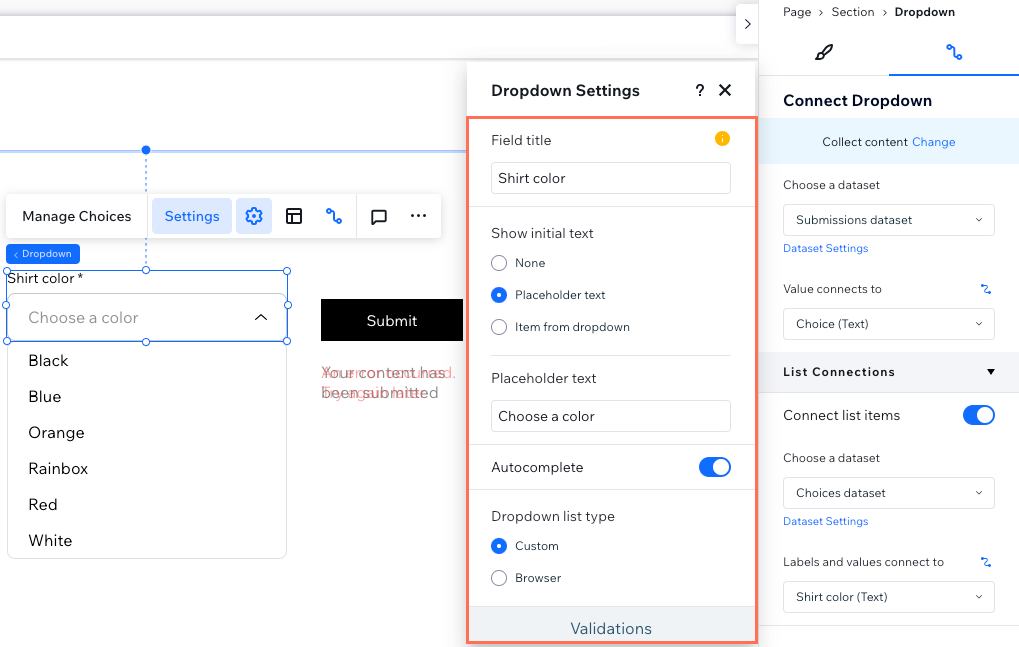This screenshot has width=1019, height=647.
Task: Select Custom dropdown list type
Action: click(x=499, y=546)
